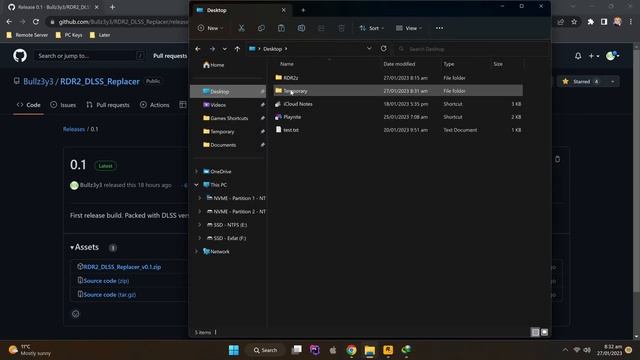Open Task View on taskbar
The image size is (640, 360).
click(x=297, y=350)
